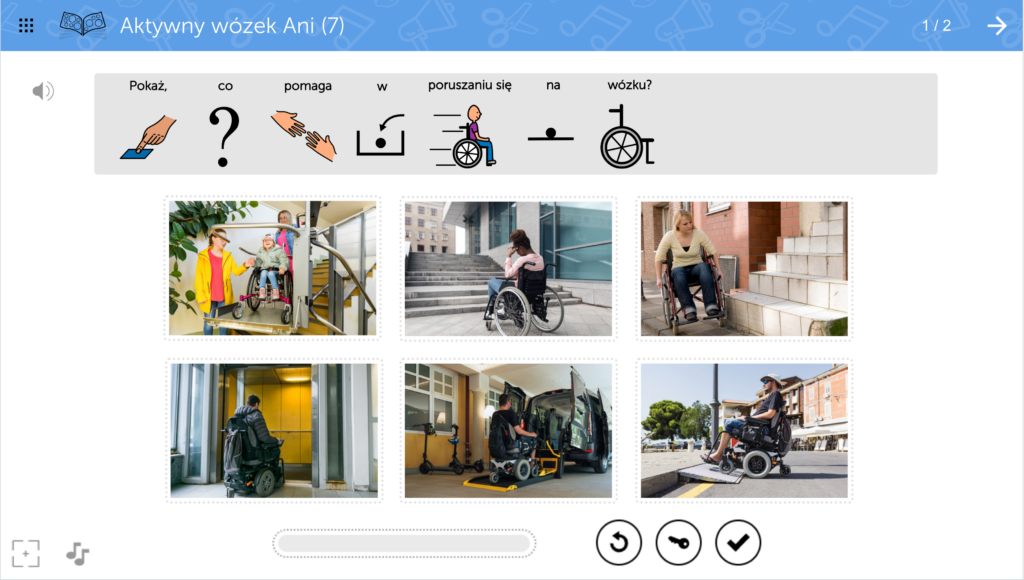Go to next page with arrow
Viewport: 1024px width, 580px height.
(996, 26)
